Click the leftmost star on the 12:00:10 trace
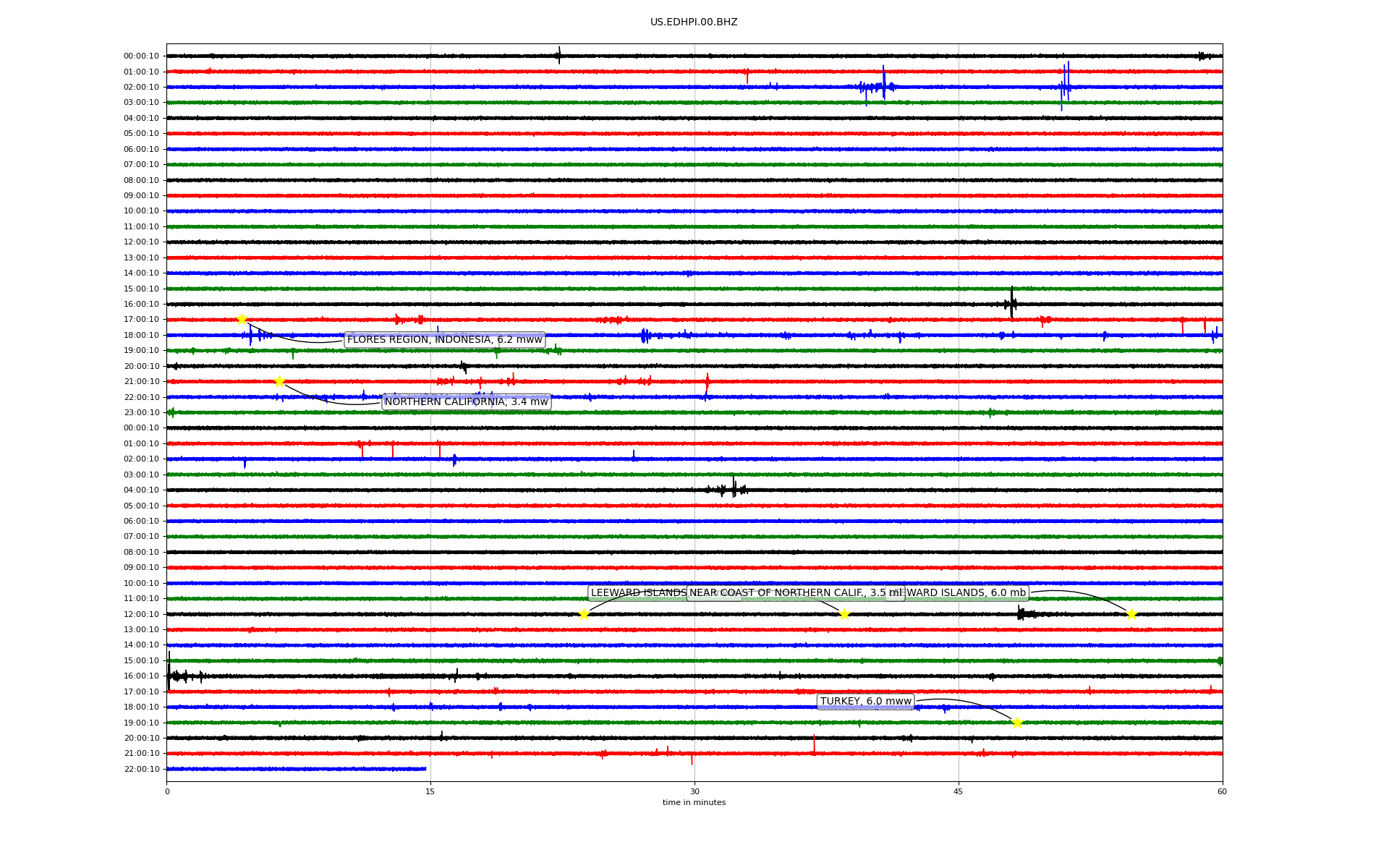Viewport: 1389px width, 868px height. [x=584, y=614]
